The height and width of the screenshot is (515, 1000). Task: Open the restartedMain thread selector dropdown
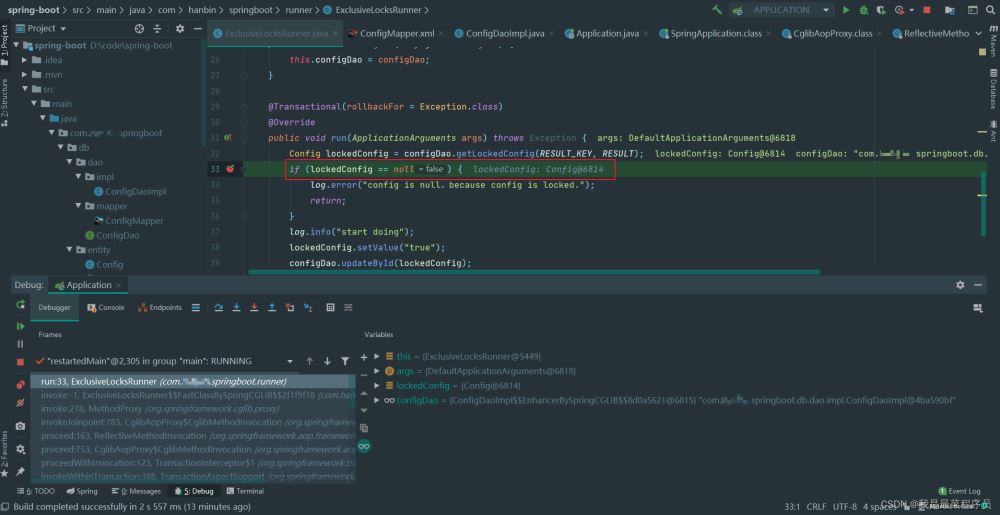click(x=290, y=361)
